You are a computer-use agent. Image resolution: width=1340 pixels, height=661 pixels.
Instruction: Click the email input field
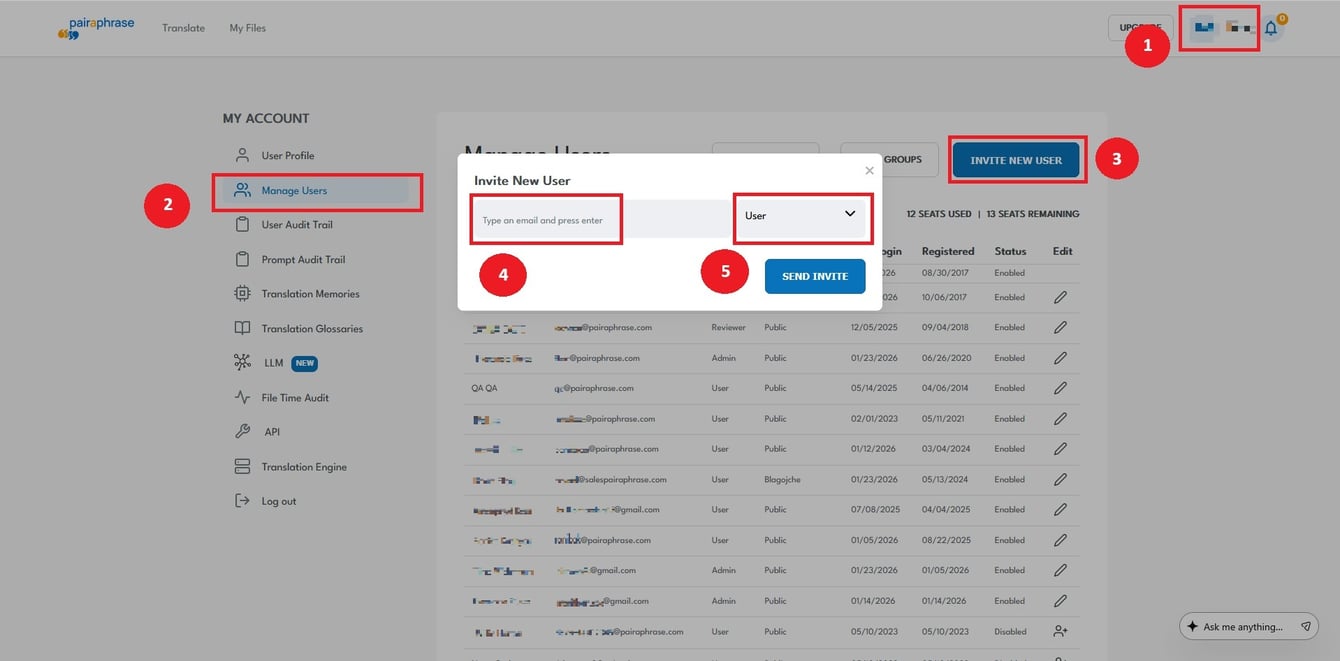click(x=601, y=219)
